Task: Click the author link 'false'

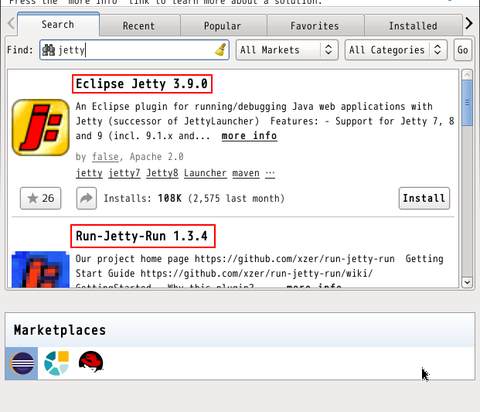Action: coord(105,157)
